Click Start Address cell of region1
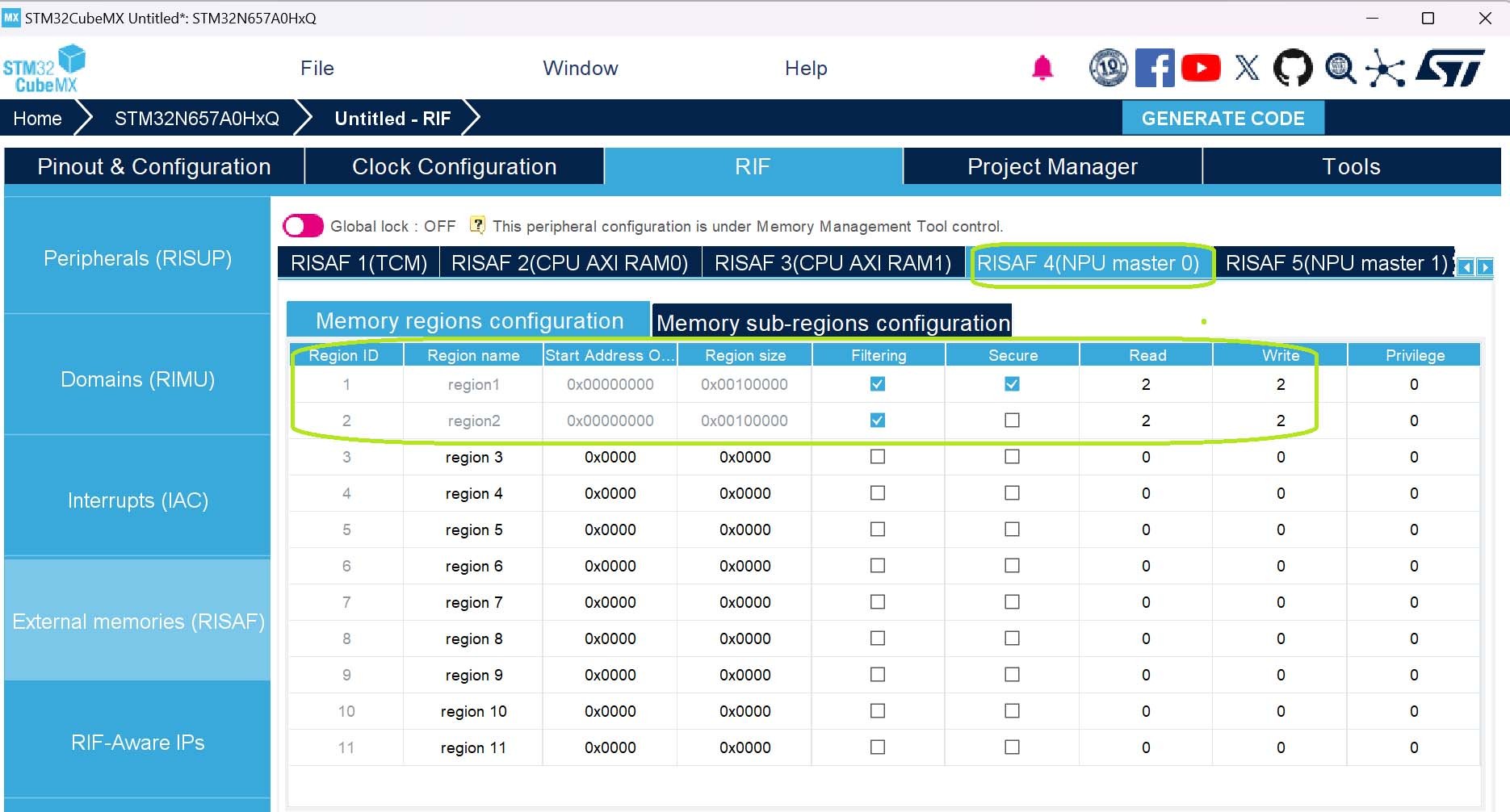The image size is (1510, 812). pyautogui.click(x=610, y=384)
